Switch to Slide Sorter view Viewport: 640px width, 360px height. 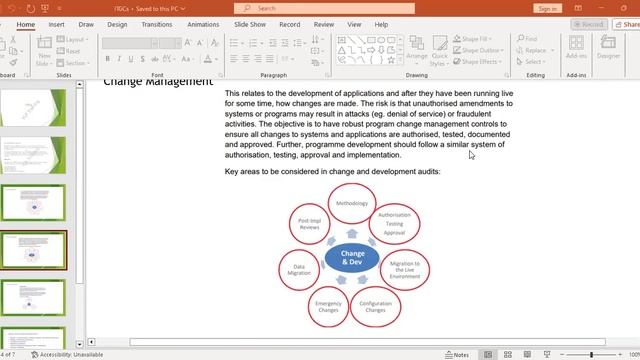click(x=508, y=354)
